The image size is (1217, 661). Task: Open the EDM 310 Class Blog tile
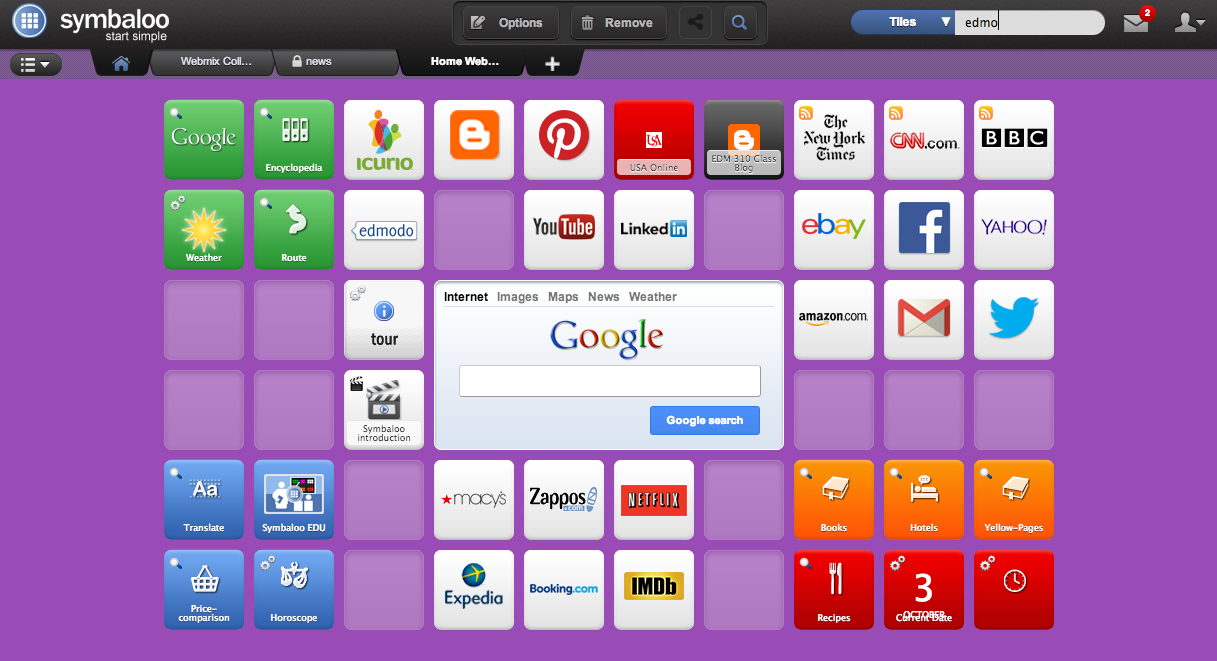pyautogui.click(x=744, y=140)
